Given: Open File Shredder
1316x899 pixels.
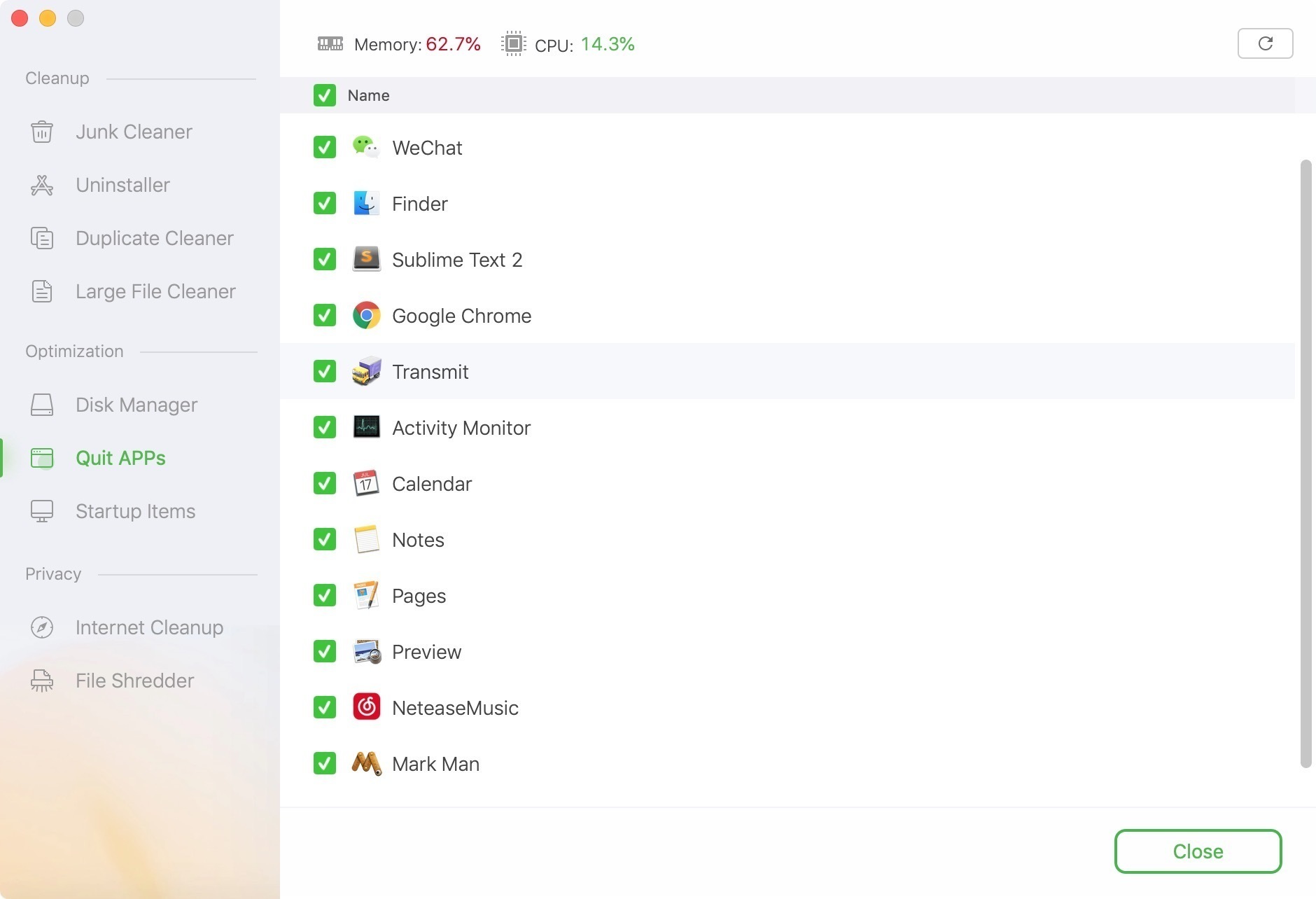Looking at the screenshot, I should [x=134, y=681].
